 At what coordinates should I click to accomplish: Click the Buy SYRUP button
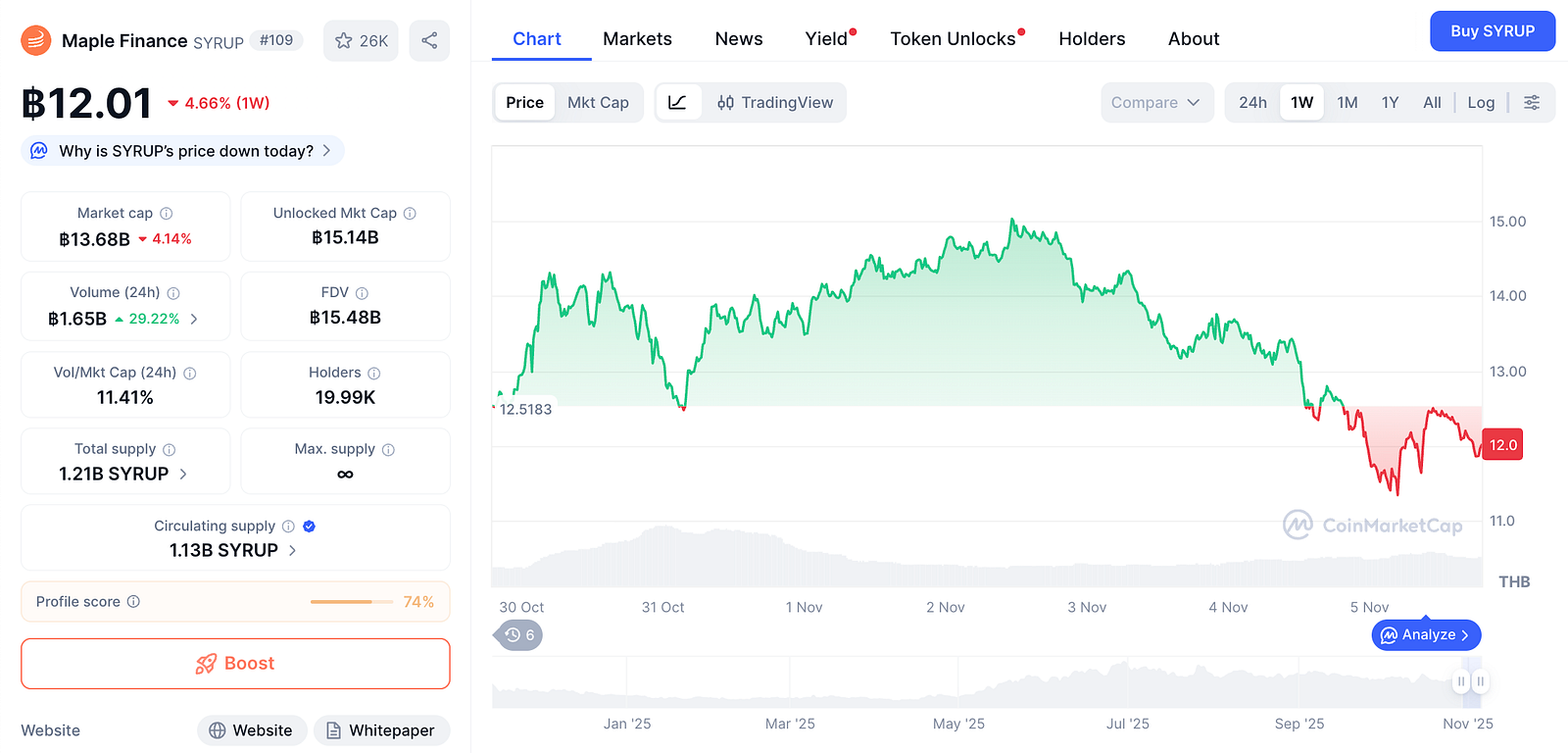(x=1493, y=31)
